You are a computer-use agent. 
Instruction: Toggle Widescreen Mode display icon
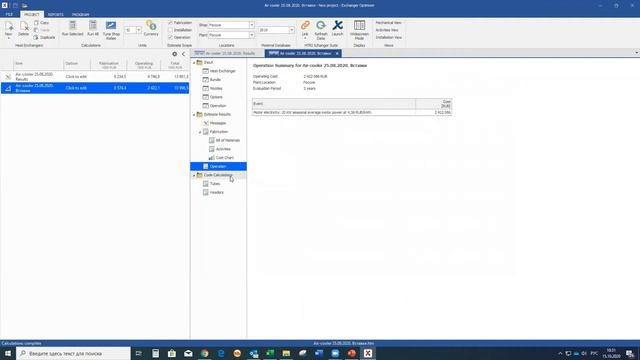[359, 25]
